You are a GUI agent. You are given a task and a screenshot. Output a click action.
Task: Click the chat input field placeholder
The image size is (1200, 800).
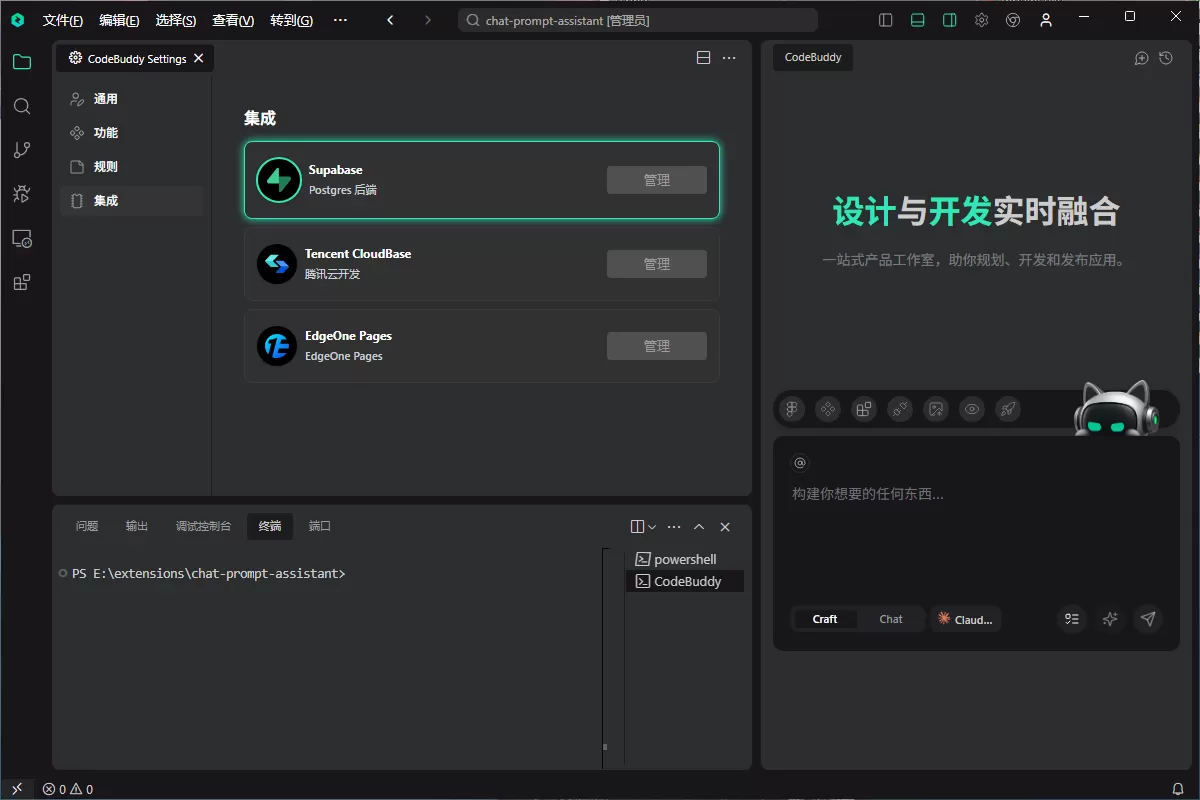tap(868, 494)
